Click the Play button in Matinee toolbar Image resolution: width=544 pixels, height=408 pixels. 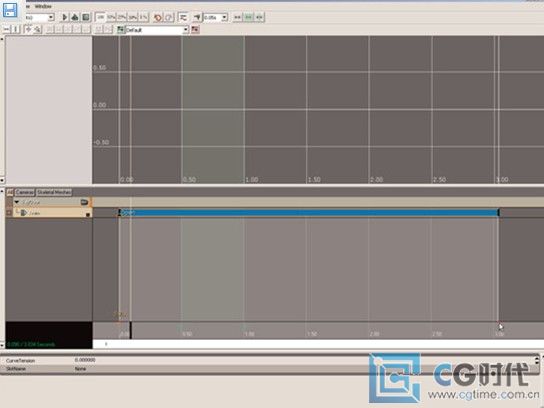[65, 17]
